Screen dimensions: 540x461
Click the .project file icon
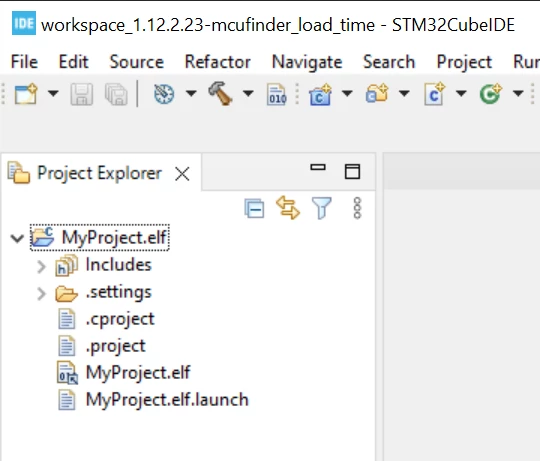pos(66,346)
